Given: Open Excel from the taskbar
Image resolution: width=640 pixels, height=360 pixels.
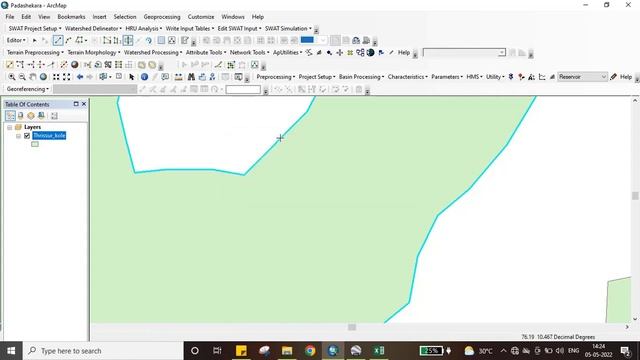Looking at the screenshot, I should pos(379,351).
